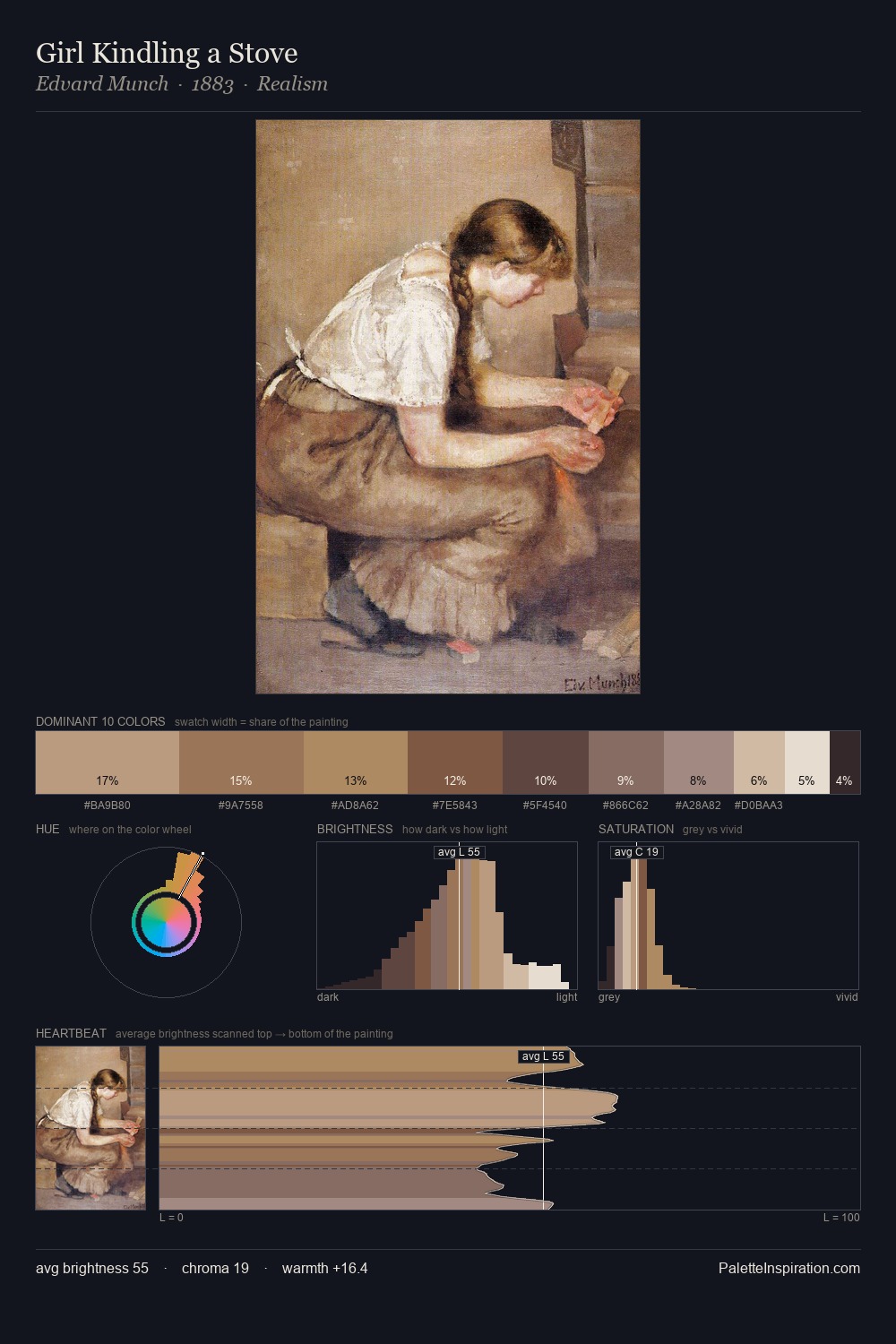Click the 'grey' axis label
The height and width of the screenshot is (1344, 896).
[x=609, y=996]
